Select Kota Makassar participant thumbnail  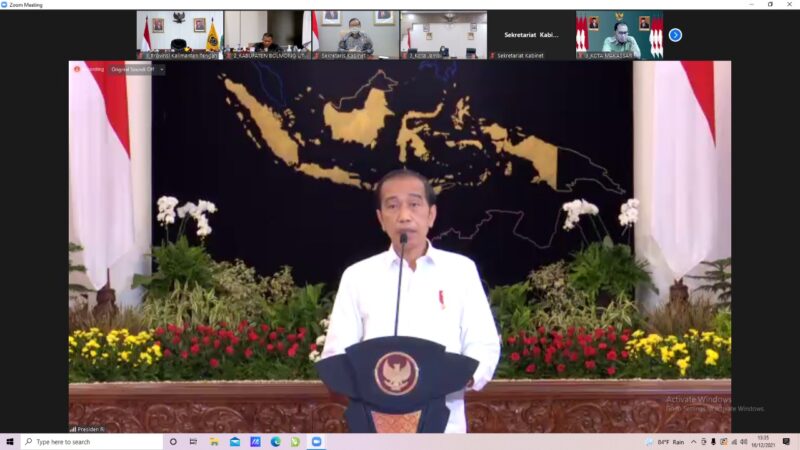coord(619,35)
